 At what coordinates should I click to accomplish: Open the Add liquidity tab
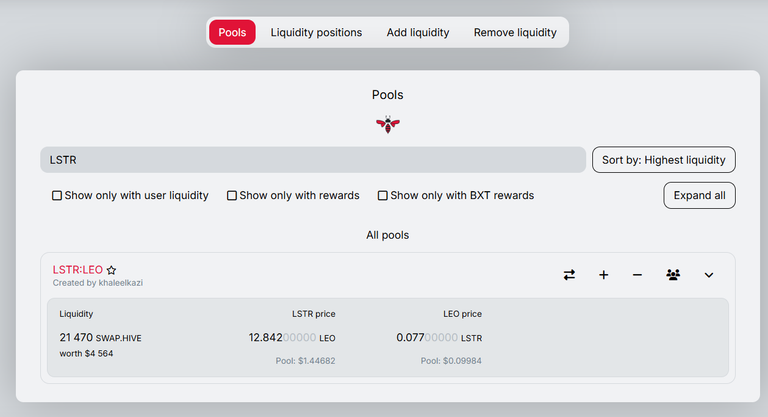click(x=418, y=32)
